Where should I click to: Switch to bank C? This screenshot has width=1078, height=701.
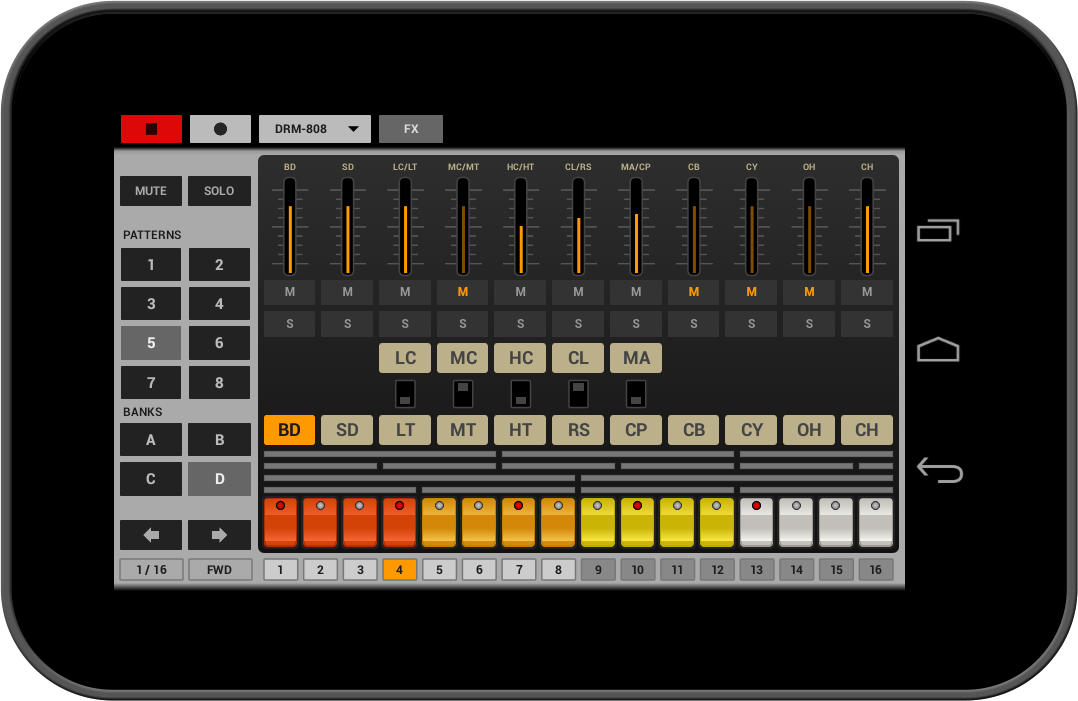coord(151,479)
